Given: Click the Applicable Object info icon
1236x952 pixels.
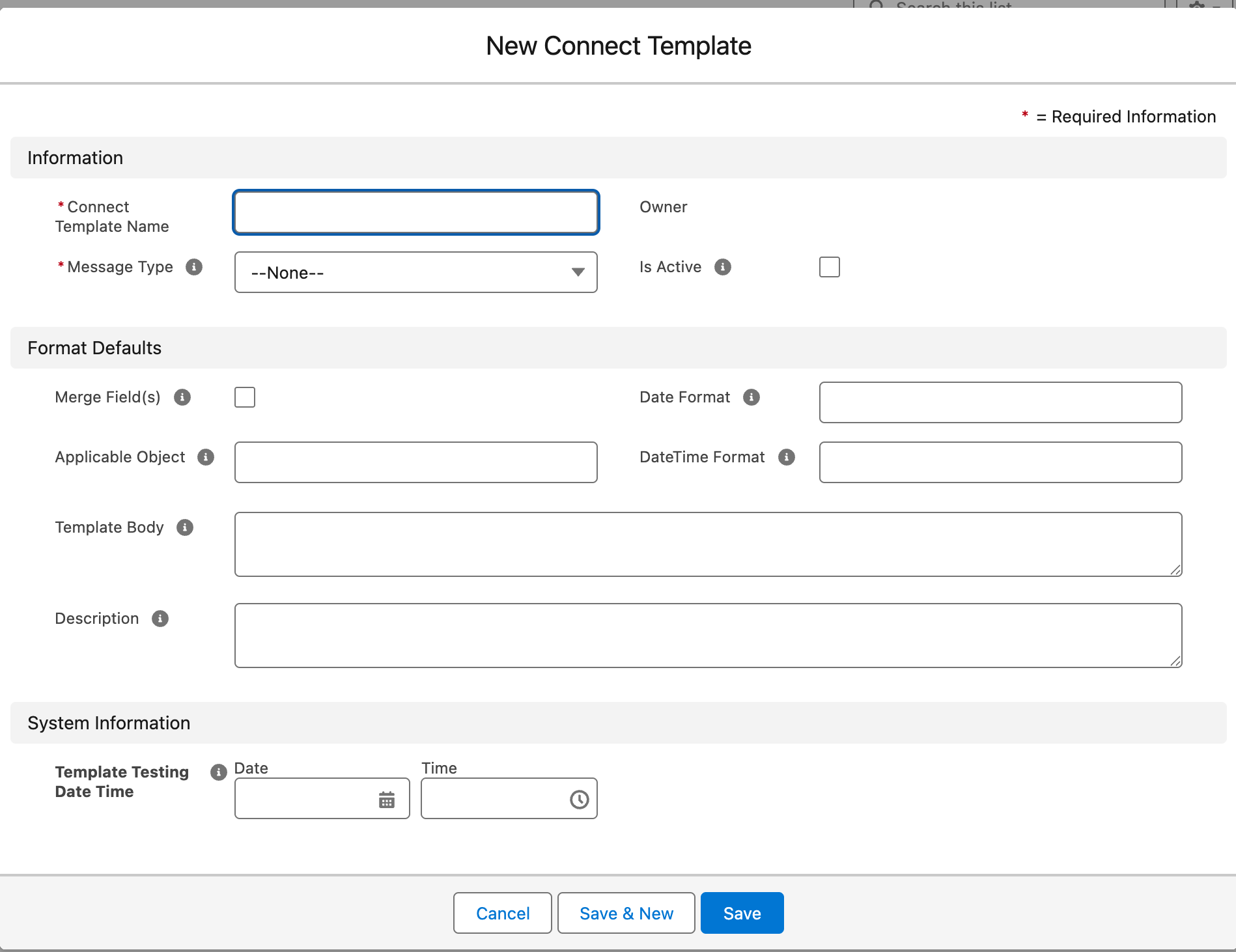Looking at the screenshot, I should pyautogui.click(x=206, y=457).
